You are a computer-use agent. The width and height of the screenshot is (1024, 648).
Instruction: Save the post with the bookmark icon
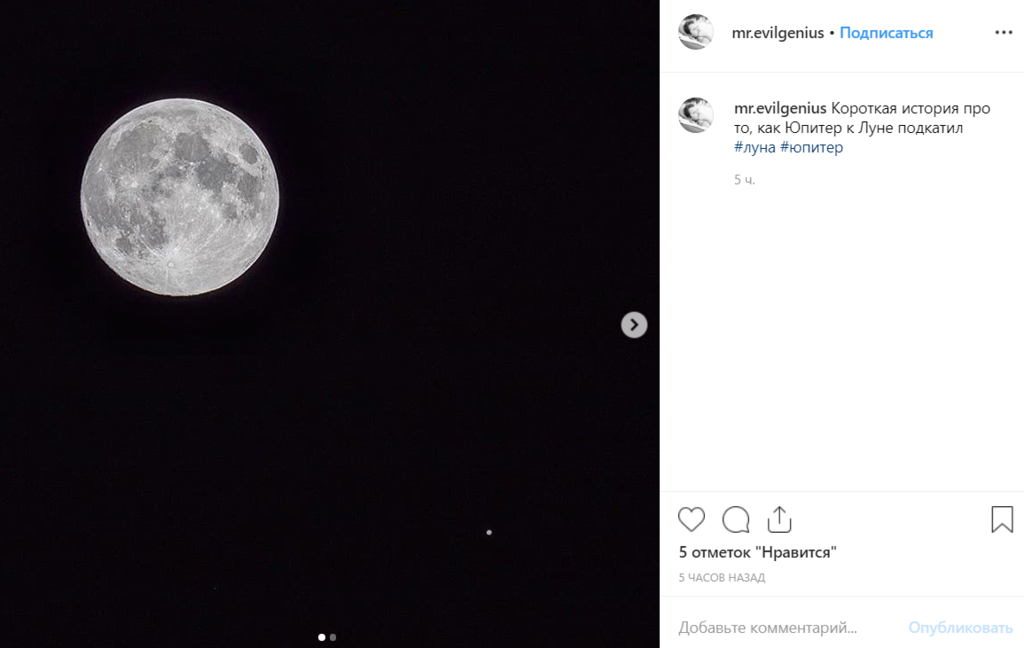(x=1001, y=519)
